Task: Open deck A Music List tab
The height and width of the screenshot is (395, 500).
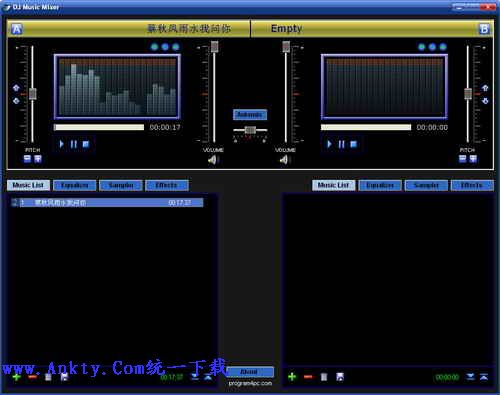Action: tap(28, 185)
